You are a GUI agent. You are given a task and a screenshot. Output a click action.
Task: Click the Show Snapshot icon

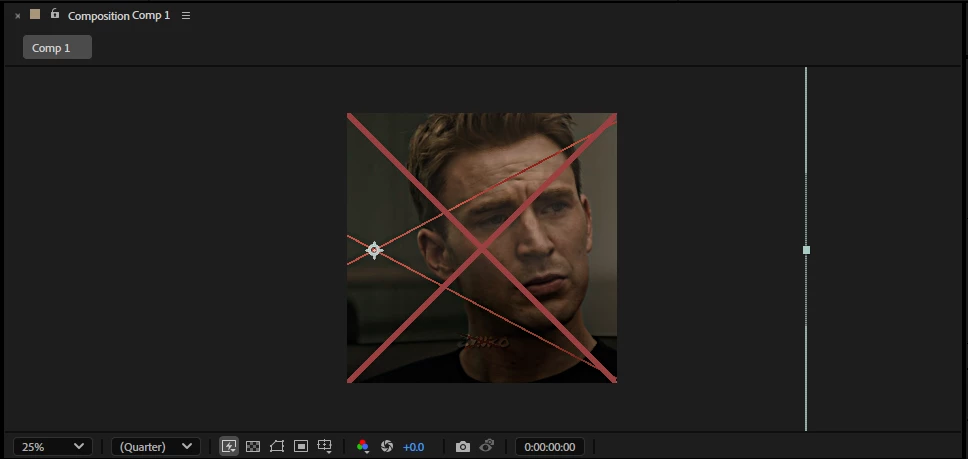tap(487, 446)
